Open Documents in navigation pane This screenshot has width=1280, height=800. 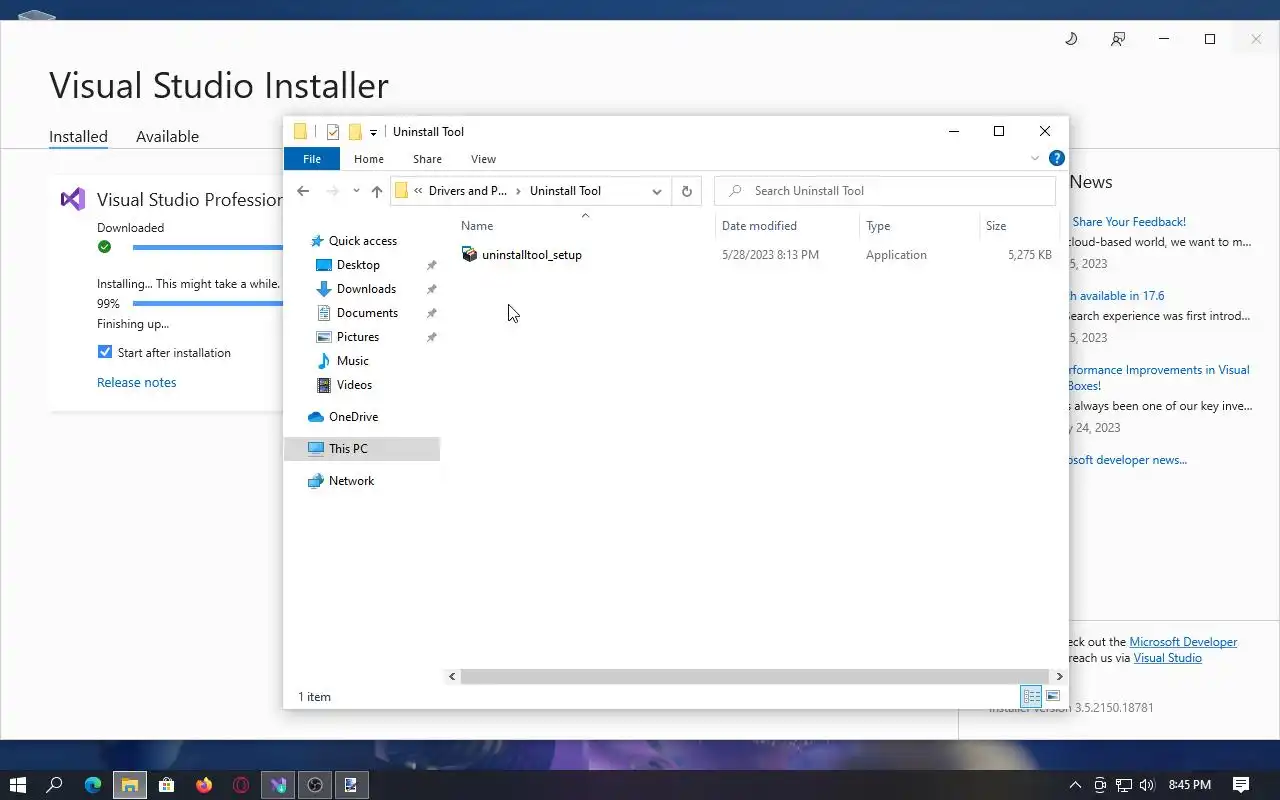tap(367, 313)
